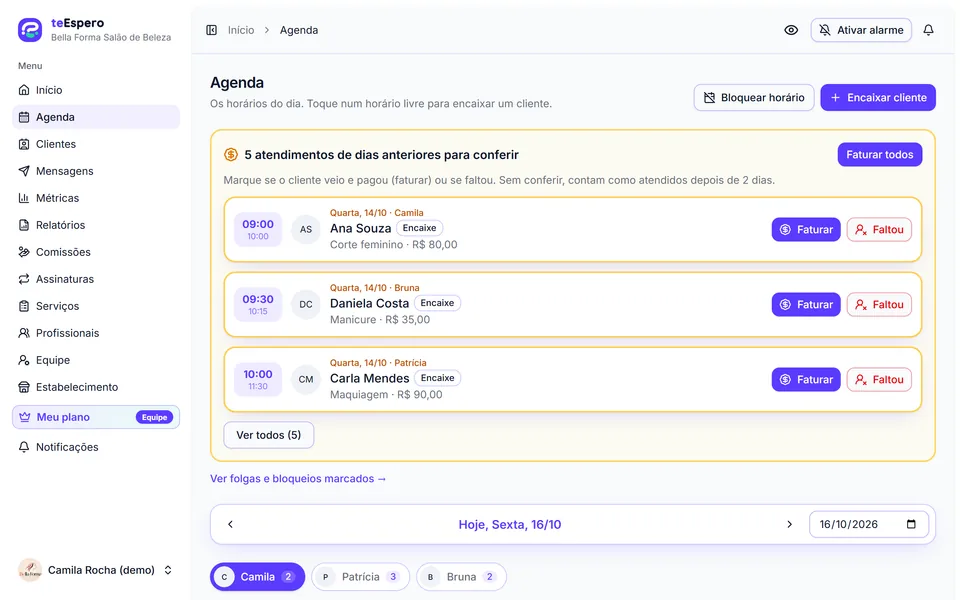Click the Equipe plan badge
The width and height of the screenshot is (960, 600).
(x=154, y=417)
